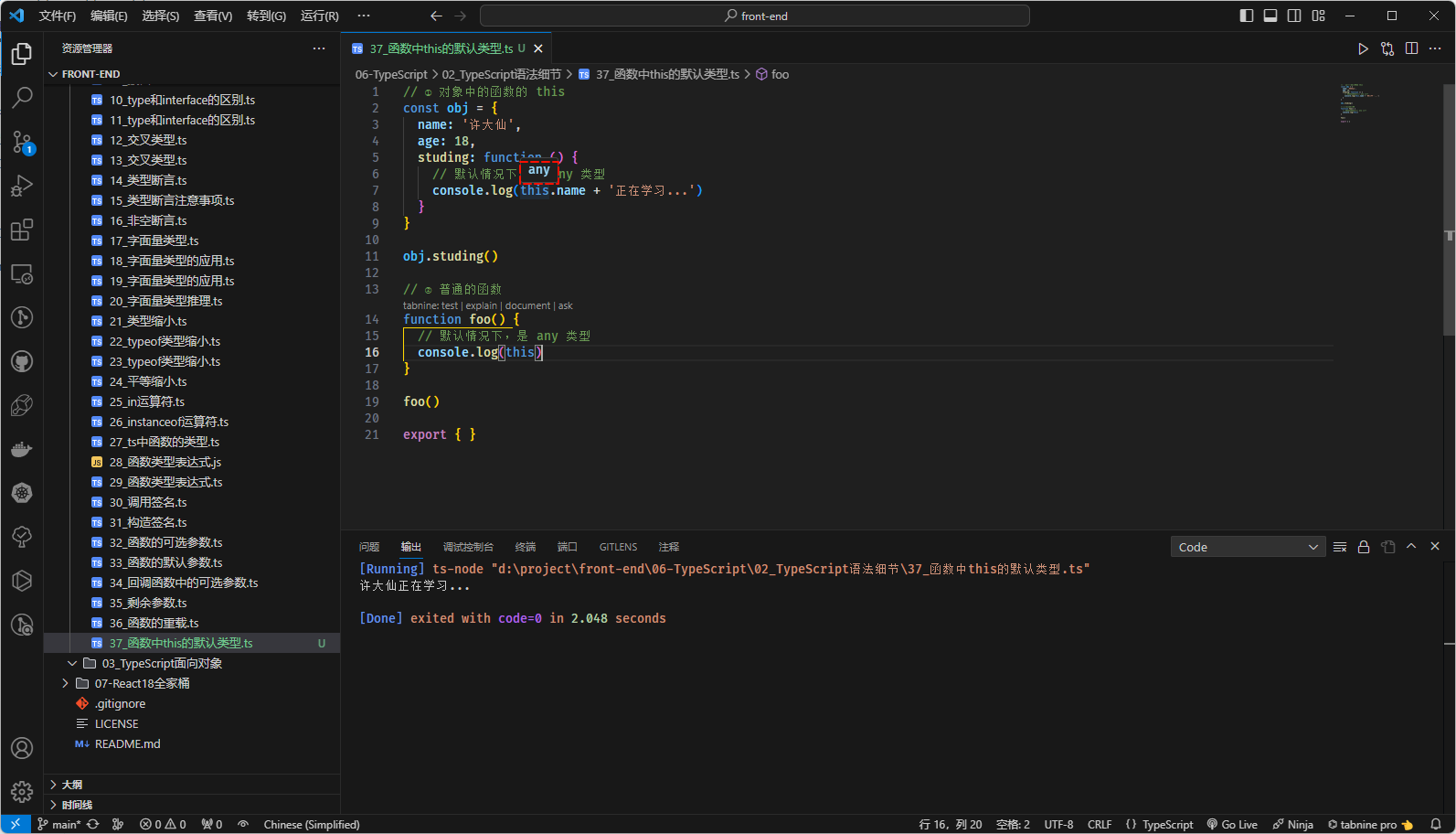Click the Run Code play icon

(1363, 48)
